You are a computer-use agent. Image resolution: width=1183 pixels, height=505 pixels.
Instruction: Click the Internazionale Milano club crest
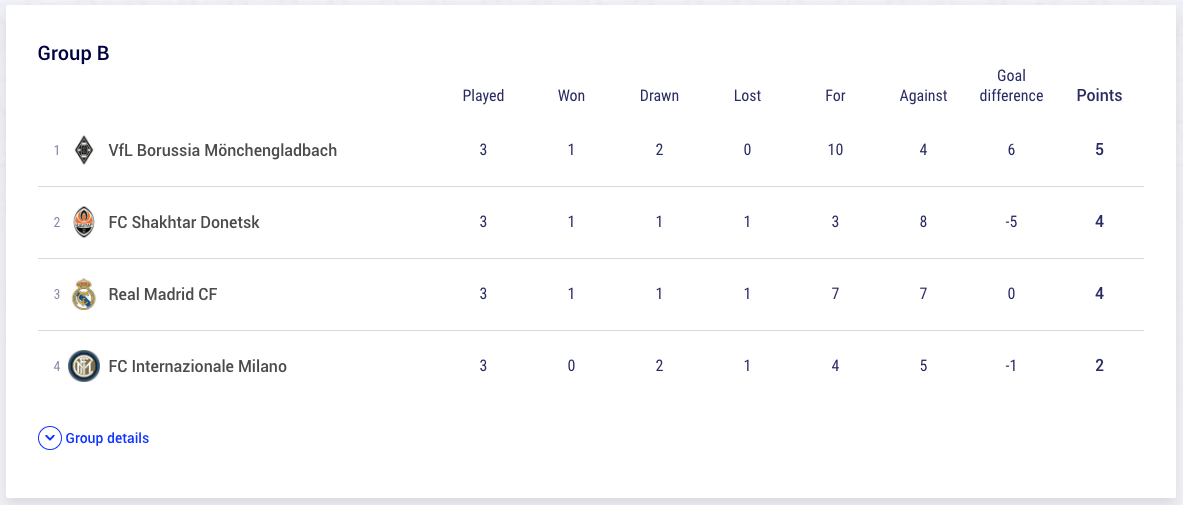tap(83, 367)
